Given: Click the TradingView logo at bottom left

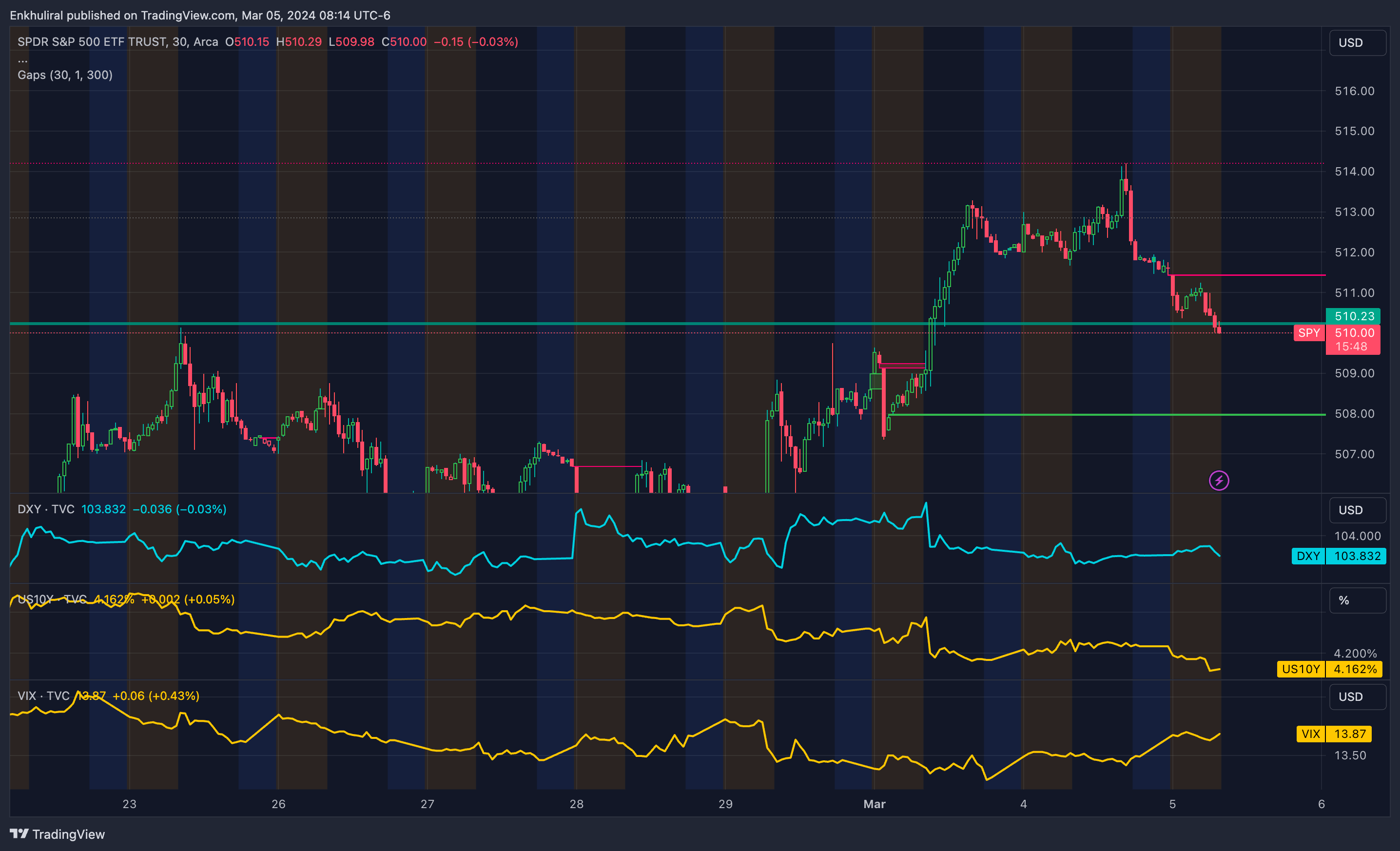Looking at the screenshot, I should pyautogui.click(x=57, y=834).
